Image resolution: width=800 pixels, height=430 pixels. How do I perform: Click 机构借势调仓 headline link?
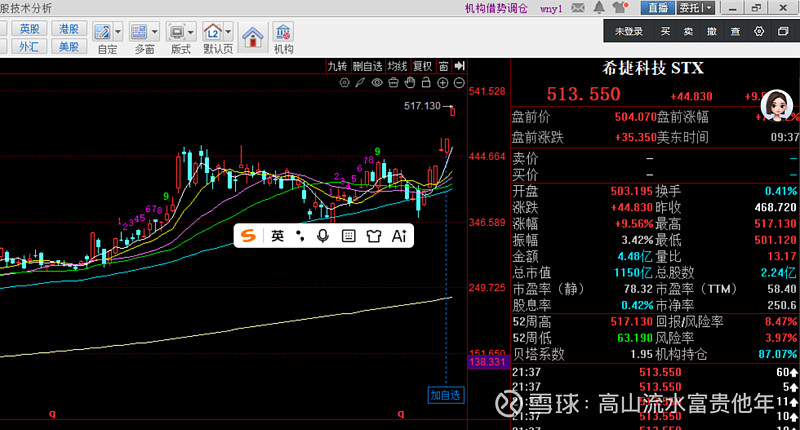coord(496,8)
